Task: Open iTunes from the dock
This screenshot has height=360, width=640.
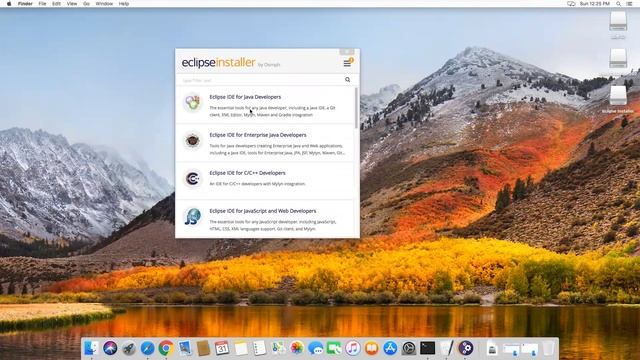Action: [353, 348]
